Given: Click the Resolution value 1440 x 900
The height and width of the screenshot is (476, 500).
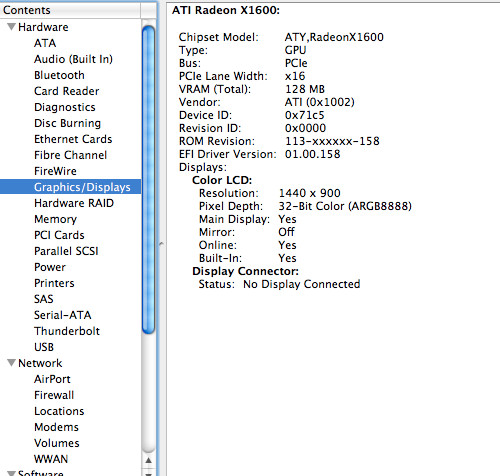Looking at the screenshot, I should click(310, 193).
